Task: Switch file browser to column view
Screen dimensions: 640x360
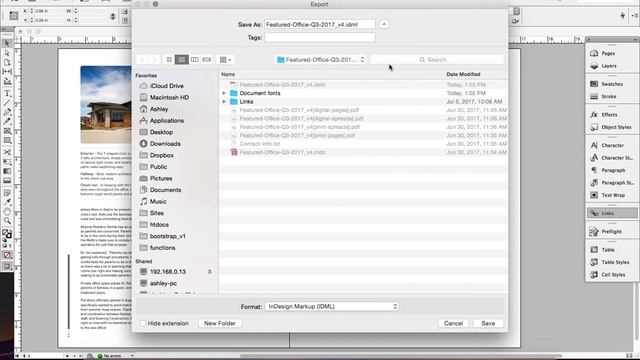Action: 195,60
